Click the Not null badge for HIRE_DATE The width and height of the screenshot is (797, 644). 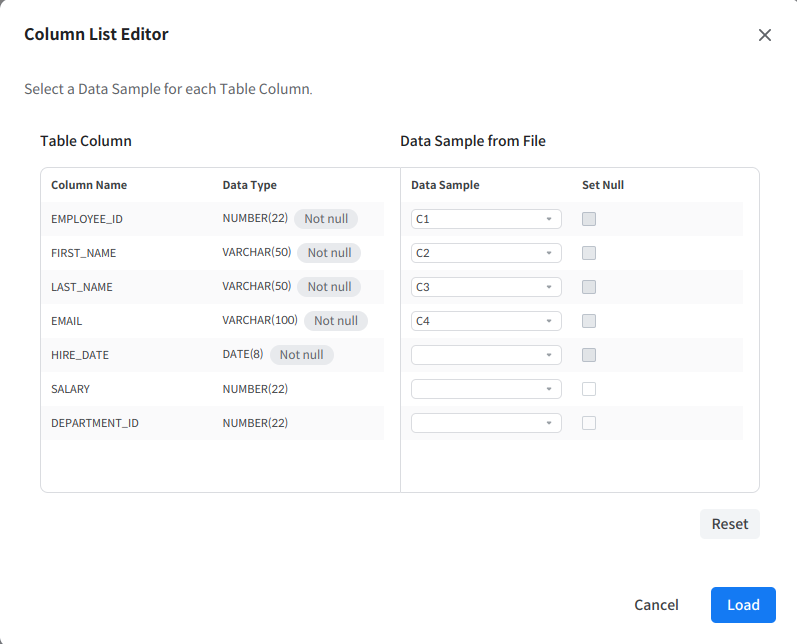click(301, 355)
